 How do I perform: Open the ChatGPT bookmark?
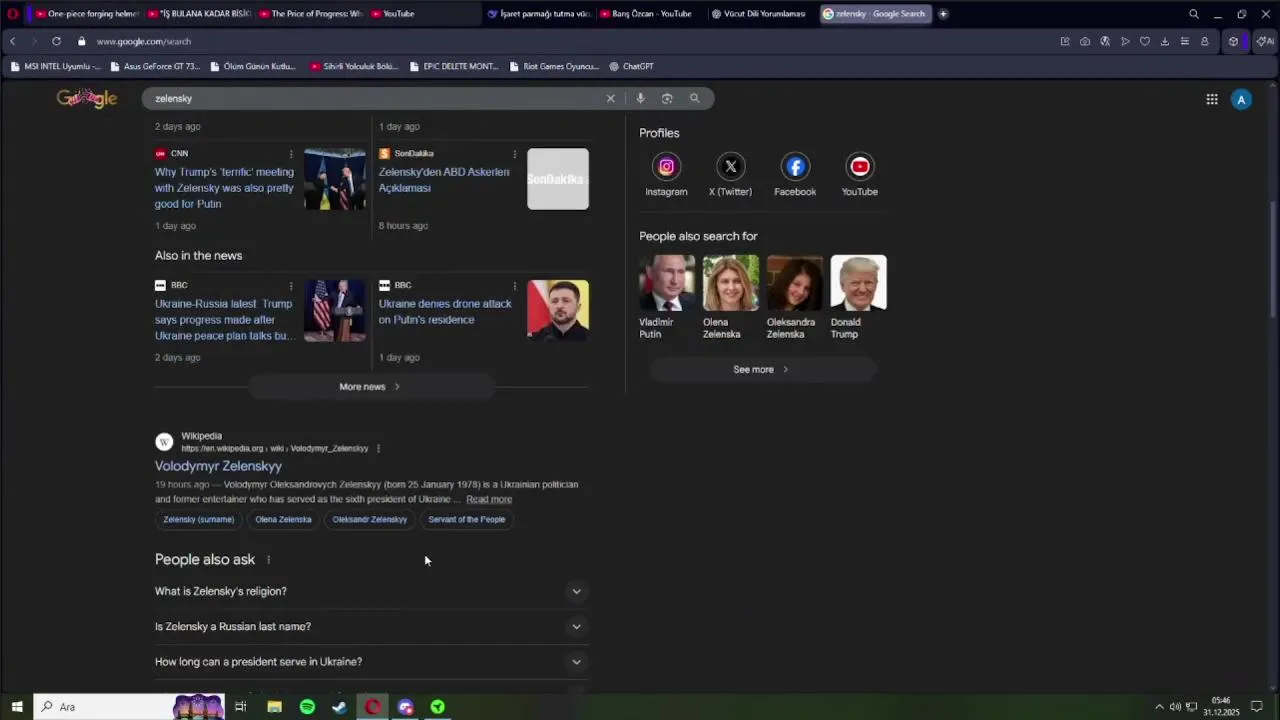(x=631, y=66)
